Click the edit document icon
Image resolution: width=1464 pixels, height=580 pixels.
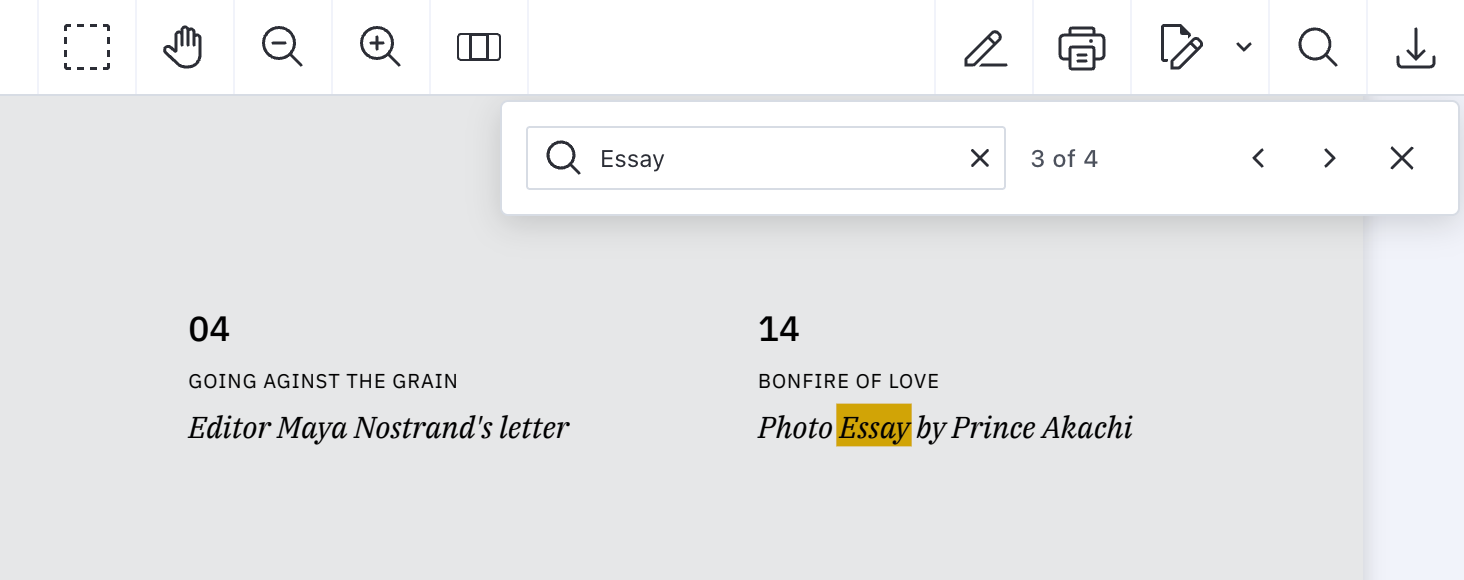(1180, 47)
